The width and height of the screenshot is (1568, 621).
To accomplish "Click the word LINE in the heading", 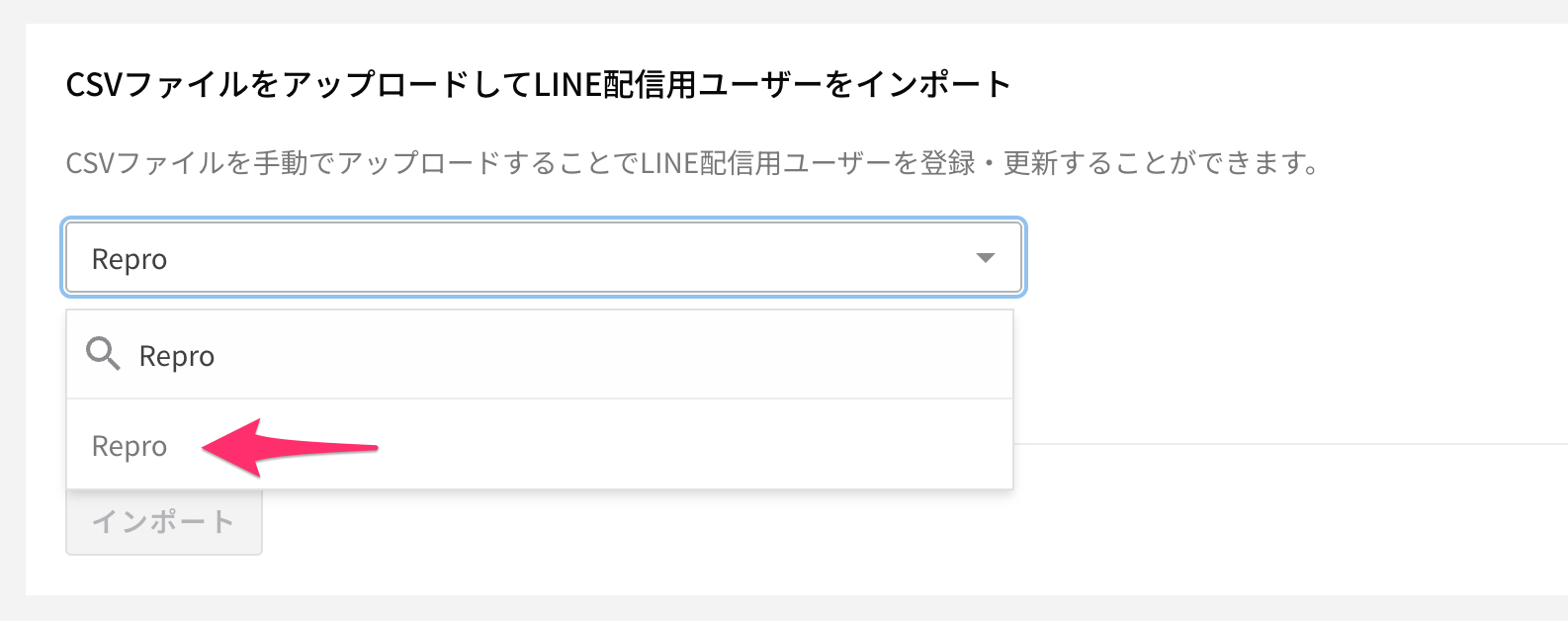I will (562, 84).
